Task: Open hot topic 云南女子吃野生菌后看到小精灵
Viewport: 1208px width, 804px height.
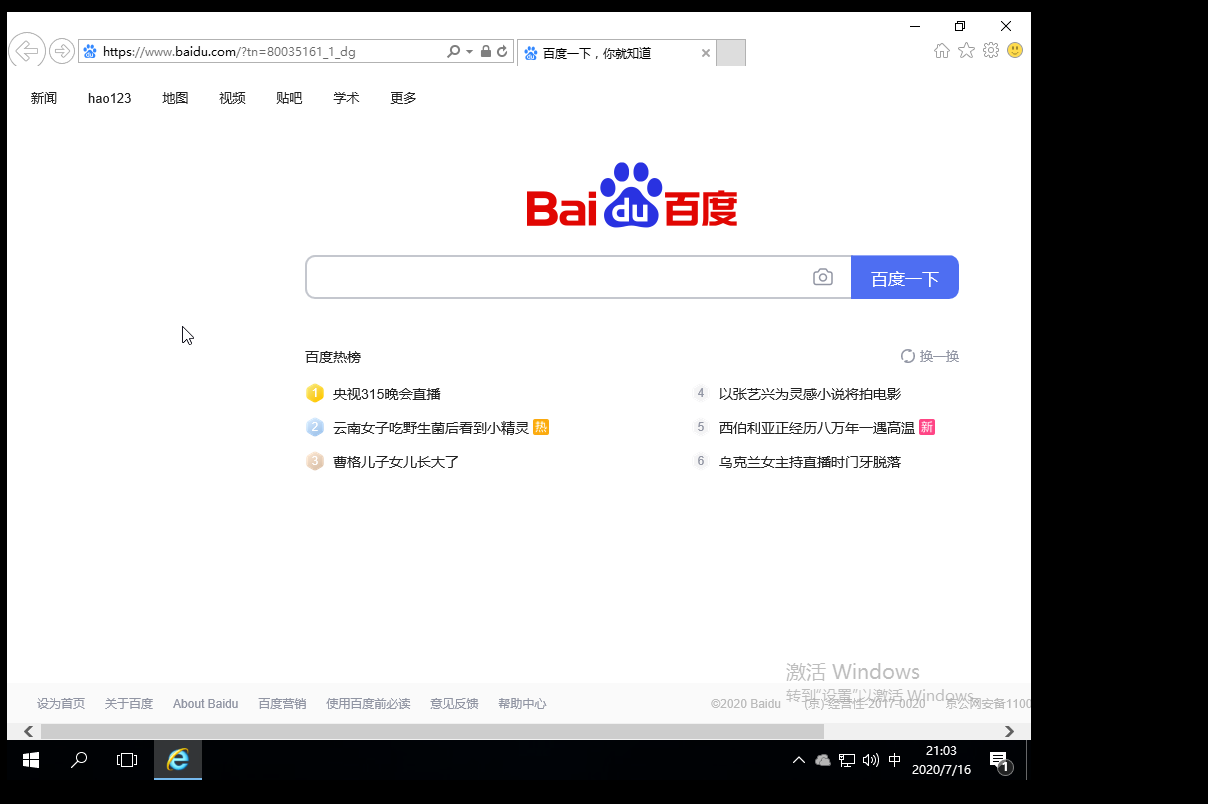Action: point(431,428)
